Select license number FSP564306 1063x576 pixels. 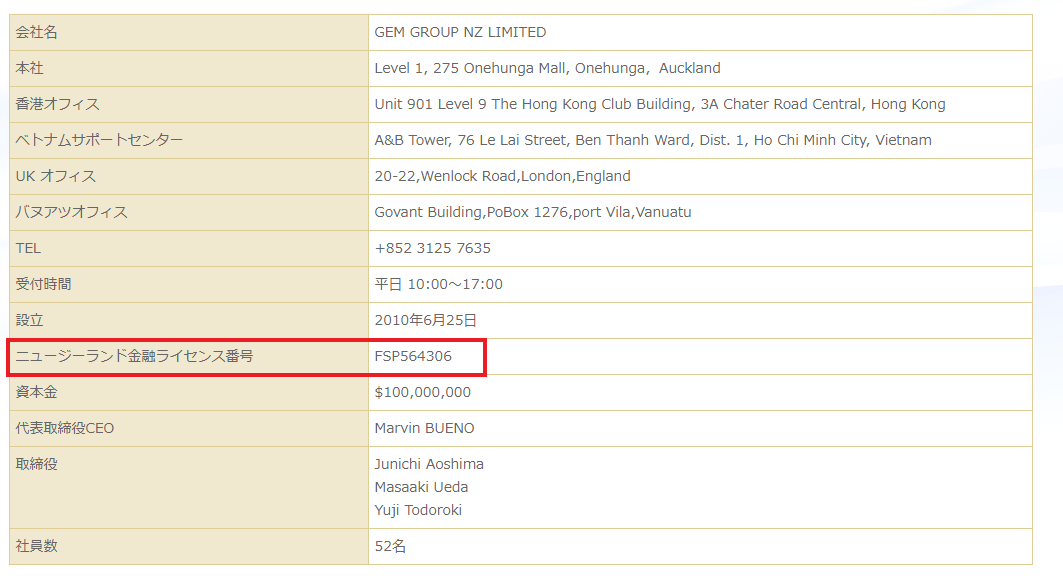413,356
